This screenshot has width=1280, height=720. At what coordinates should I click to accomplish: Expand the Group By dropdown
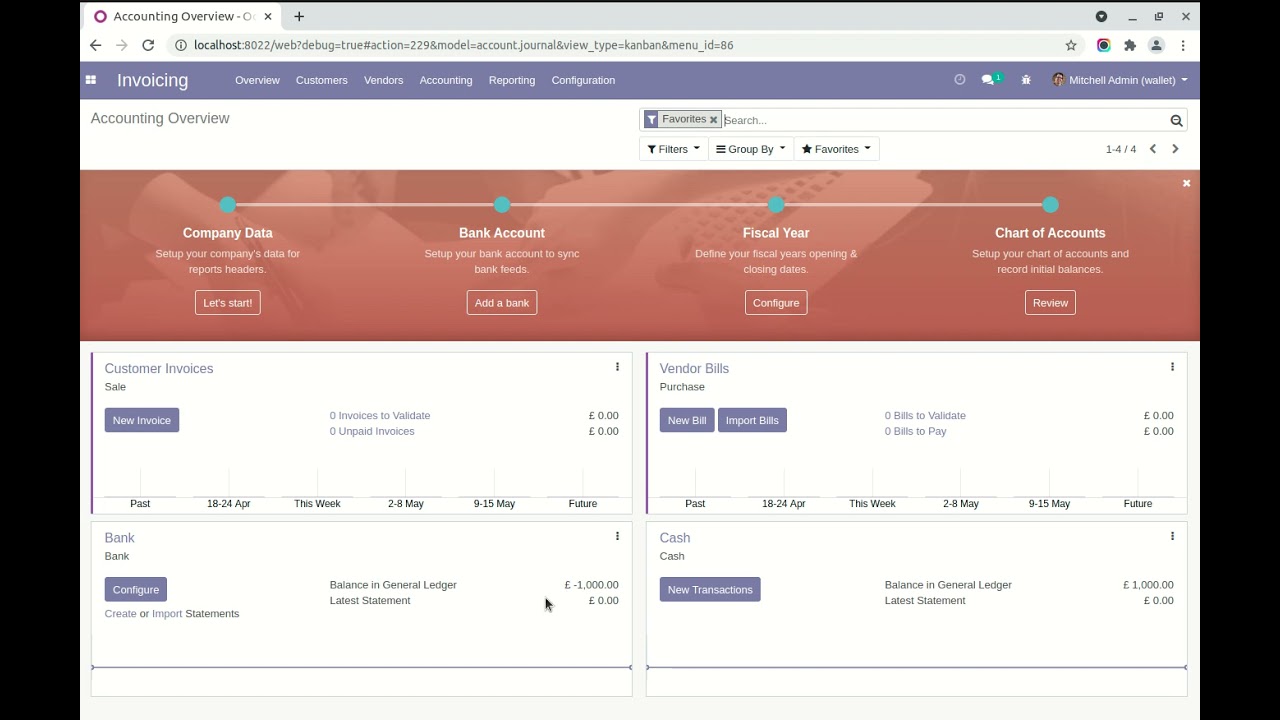click(751, 149)
